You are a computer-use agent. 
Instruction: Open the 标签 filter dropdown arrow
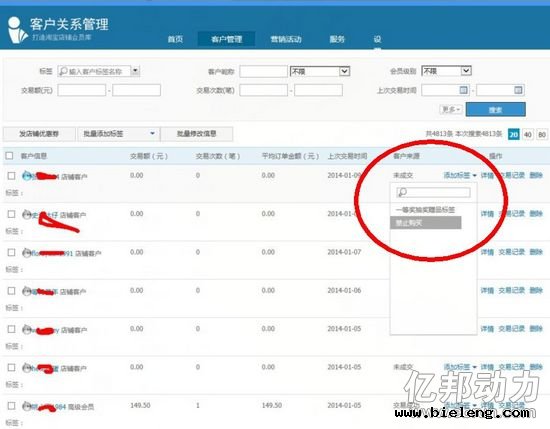(135, 71)
